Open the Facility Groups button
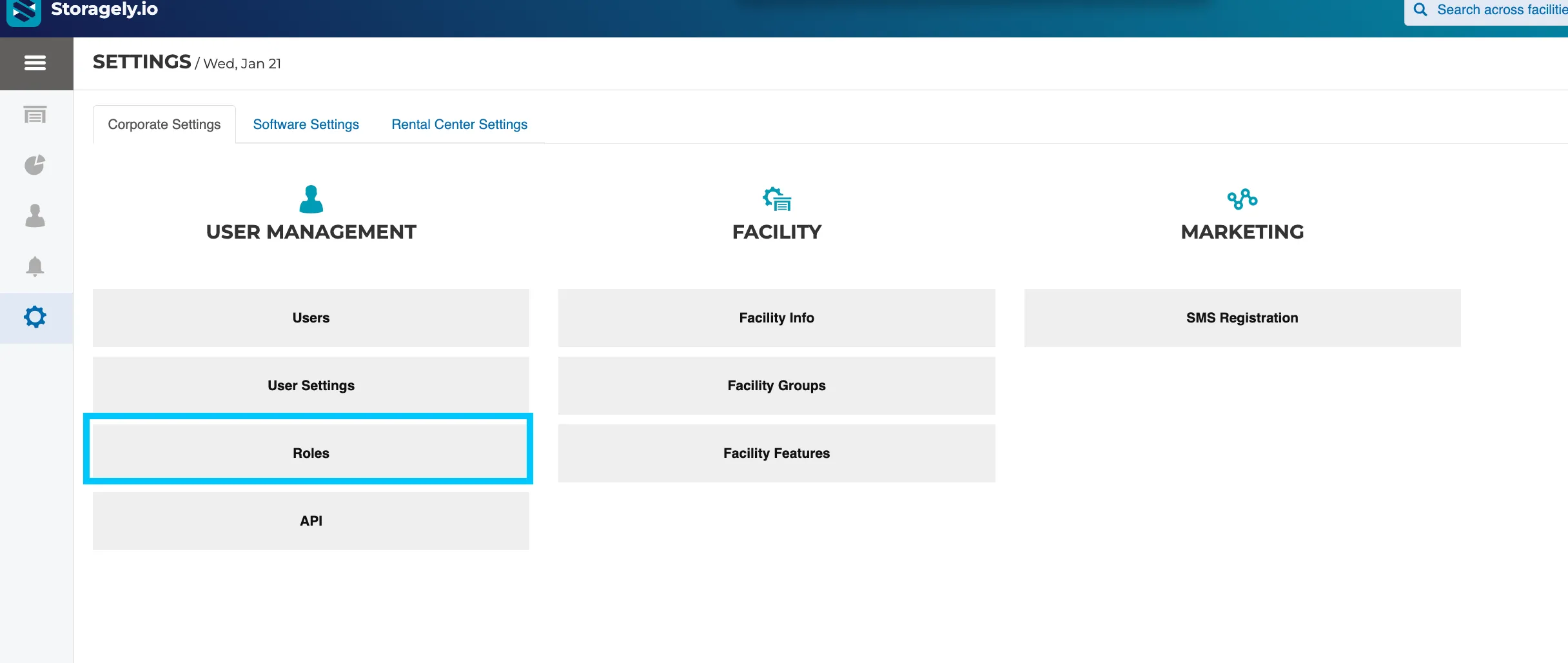 [777, 386]
